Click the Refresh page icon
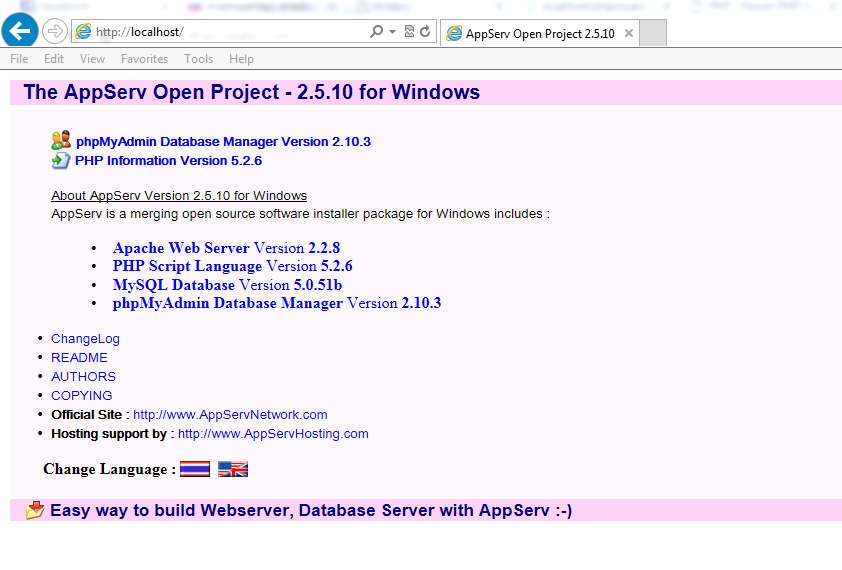Screen dimensions: 842x570 (x=425, y=31)
